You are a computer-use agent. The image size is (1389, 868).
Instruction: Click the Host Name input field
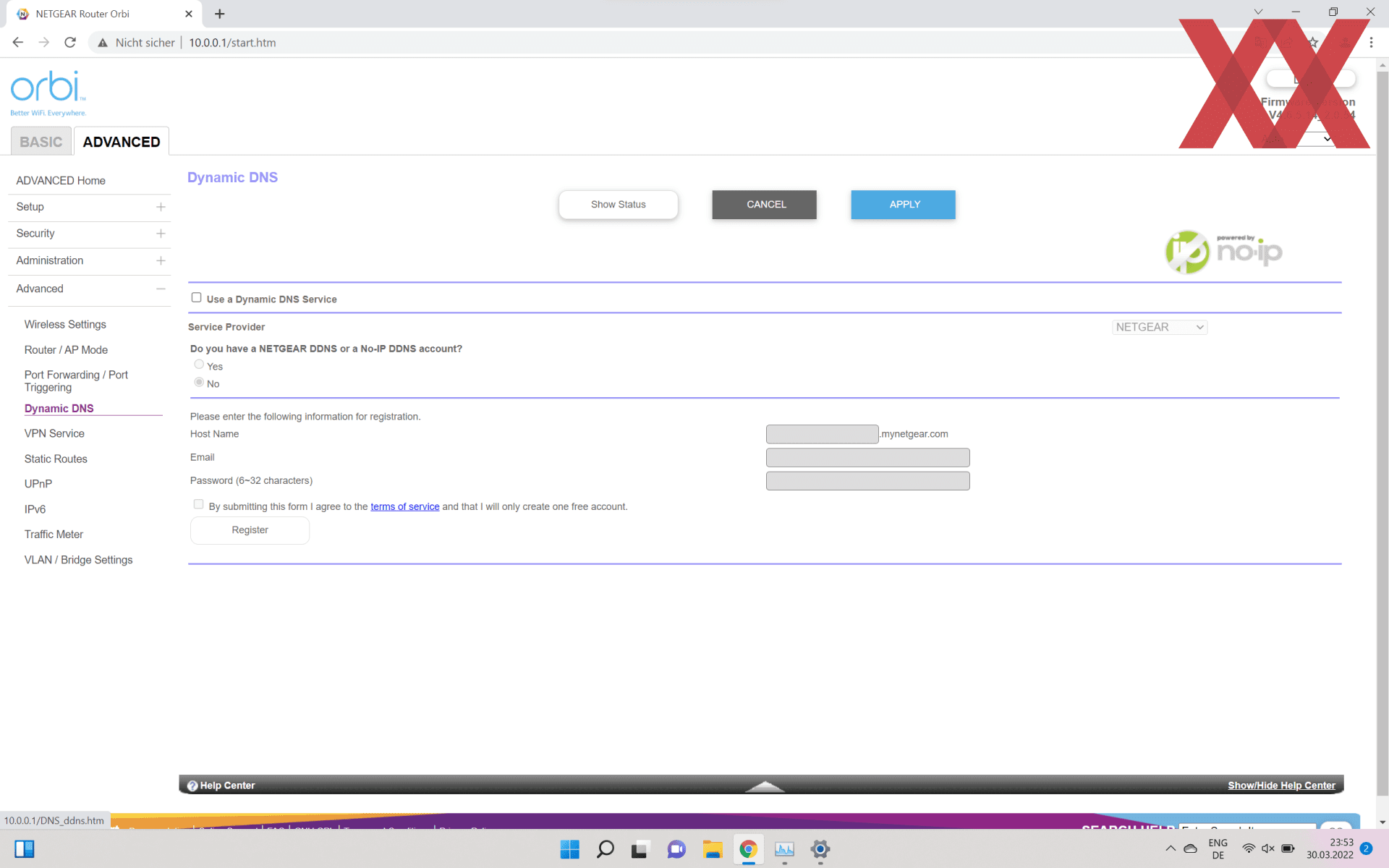tap(823, 434)
